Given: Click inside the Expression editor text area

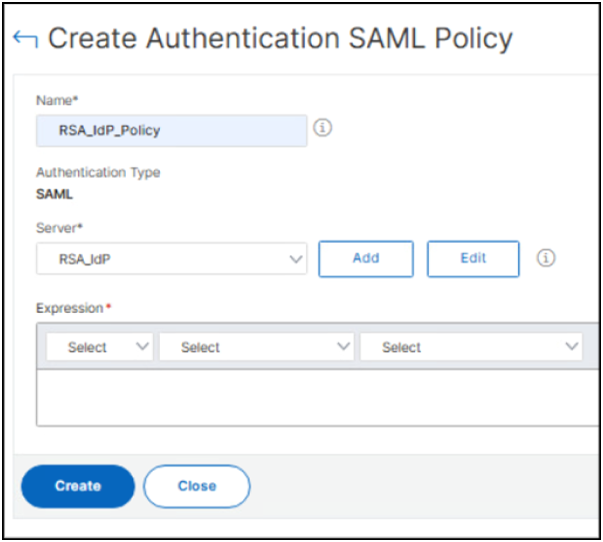Looking at the screenshot, I should pos(318,397).
